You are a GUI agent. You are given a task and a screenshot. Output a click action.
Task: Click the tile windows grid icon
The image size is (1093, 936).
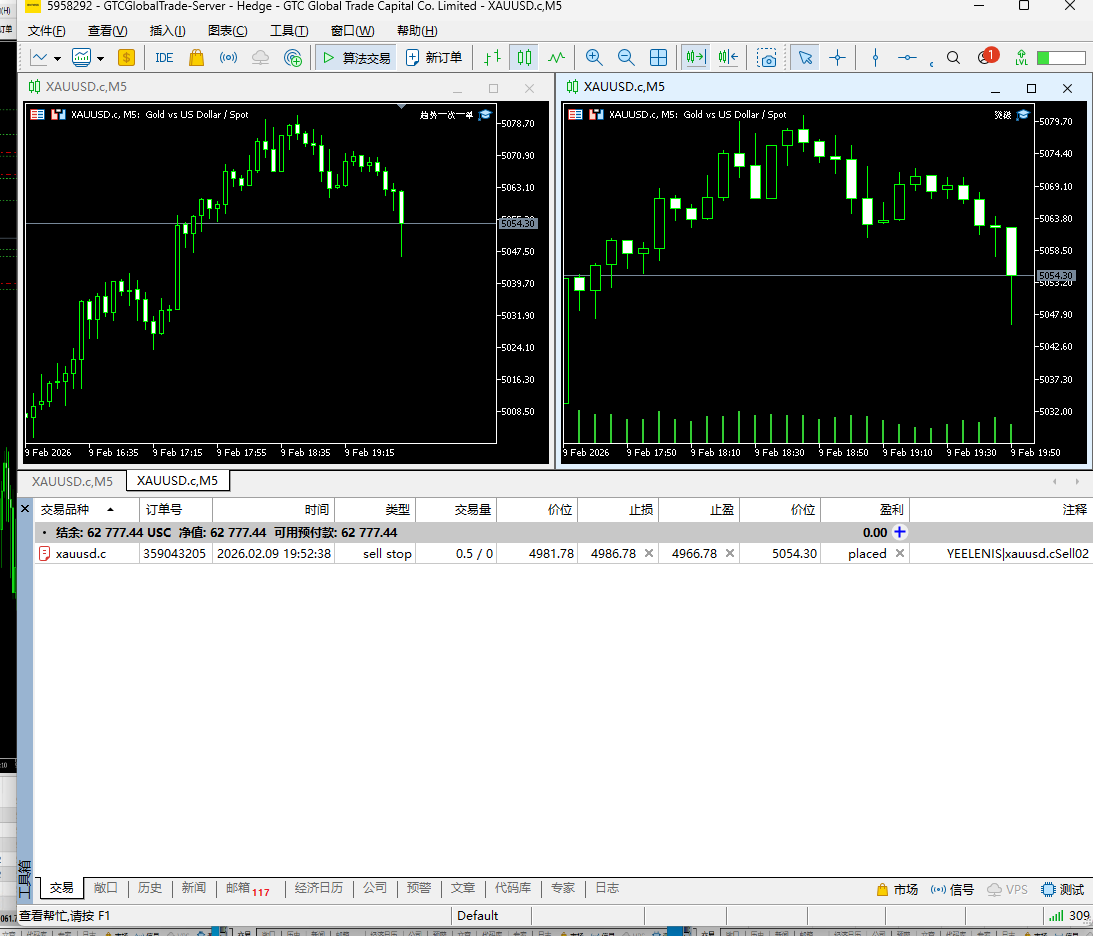[658, 58]
